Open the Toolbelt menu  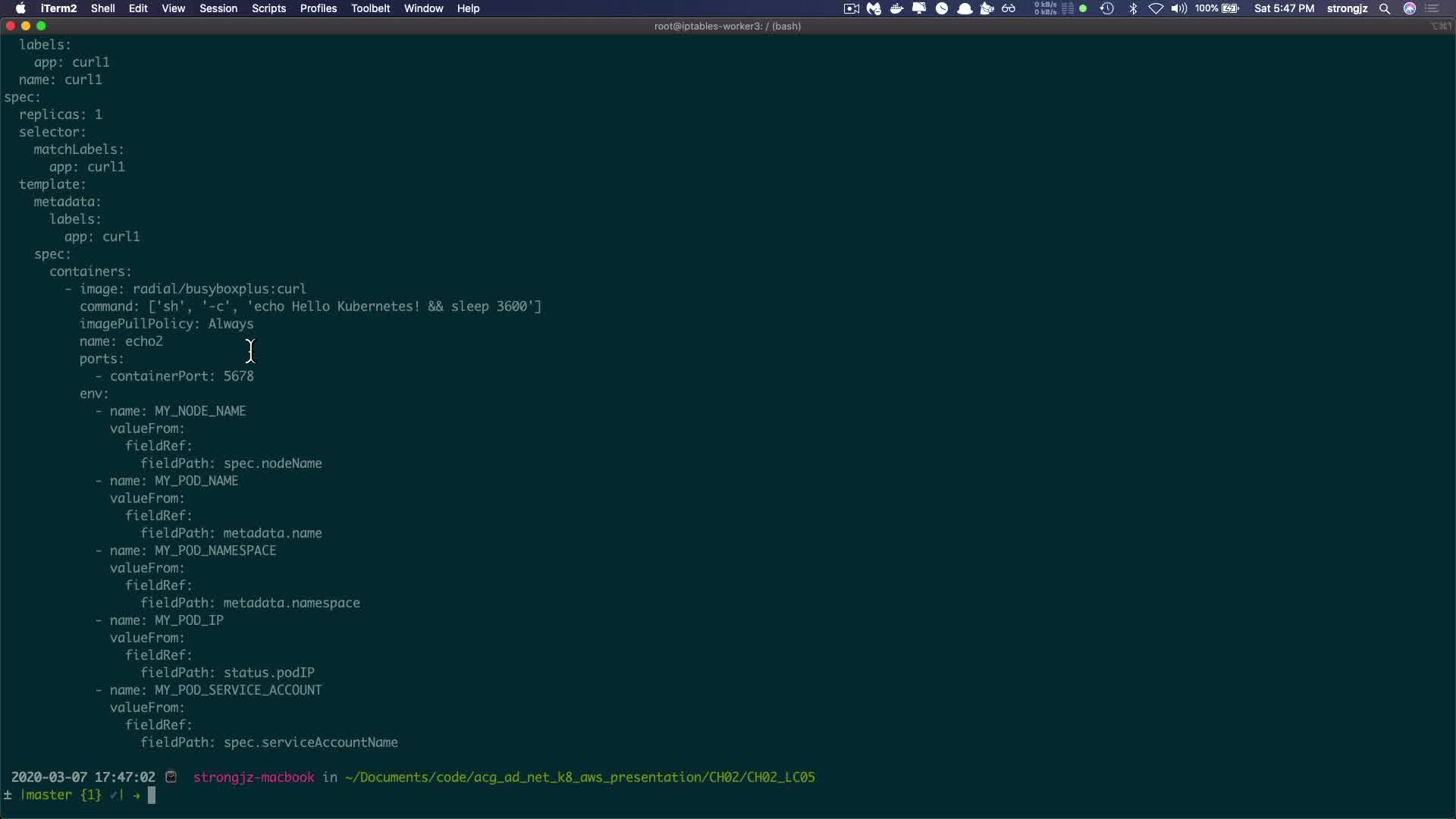[x=370, y=8]
